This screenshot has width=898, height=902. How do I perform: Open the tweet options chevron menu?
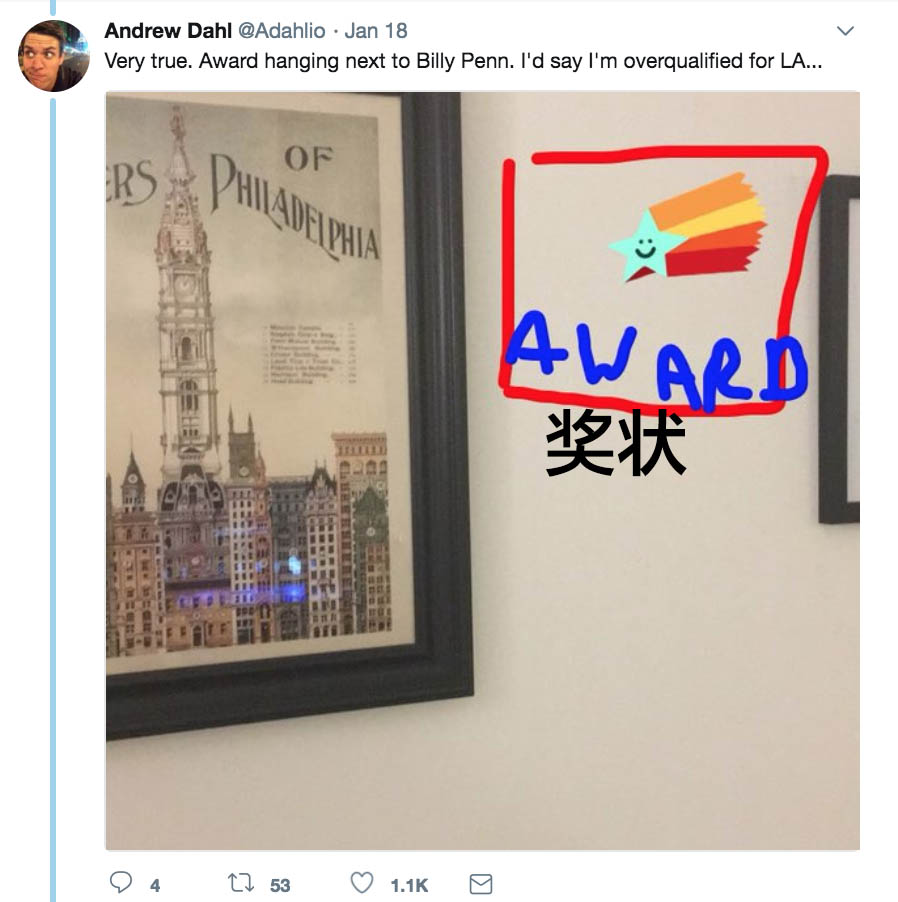845,30
